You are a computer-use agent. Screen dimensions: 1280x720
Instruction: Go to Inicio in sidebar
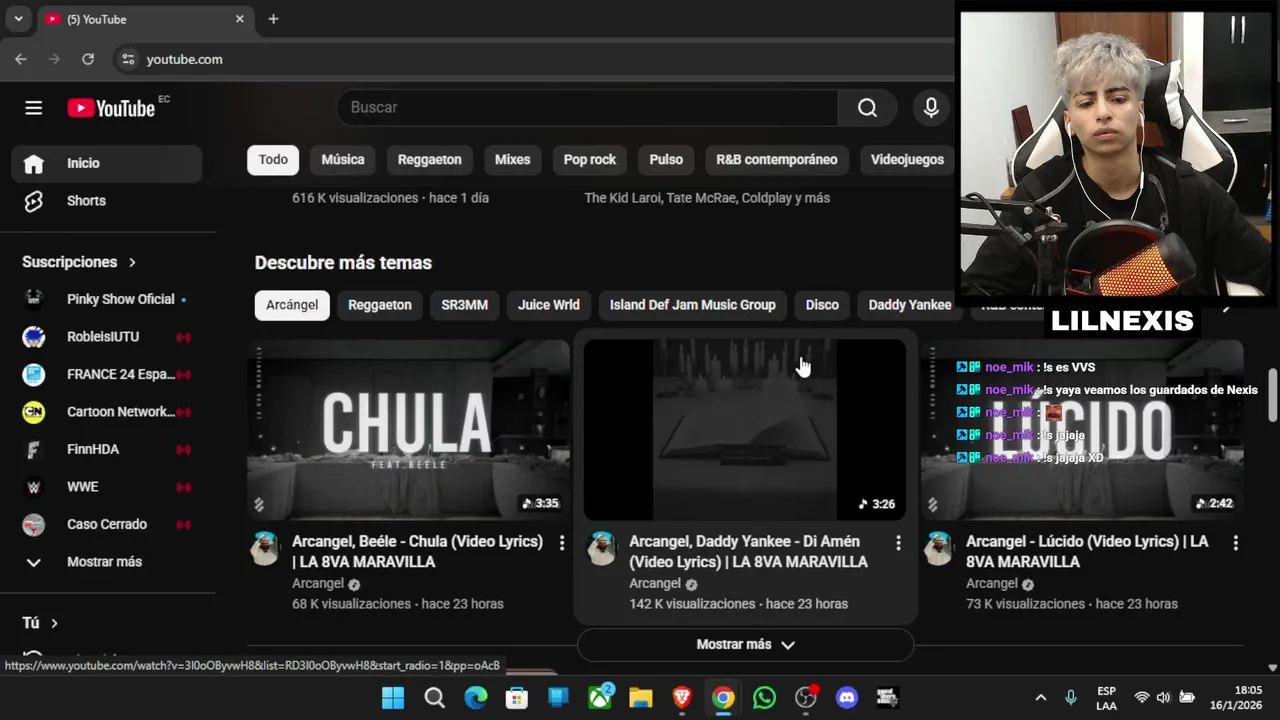pos(107,163)
